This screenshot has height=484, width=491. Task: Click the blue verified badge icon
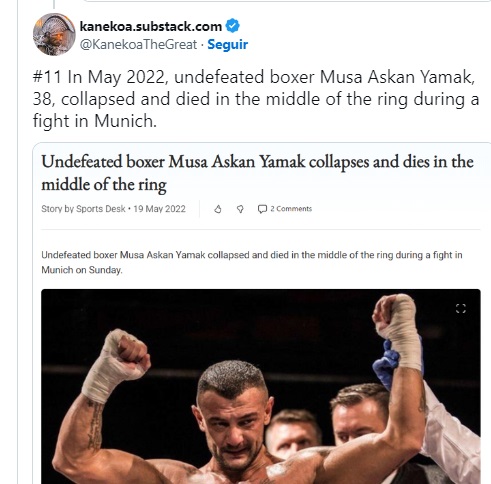click(233, 26)
